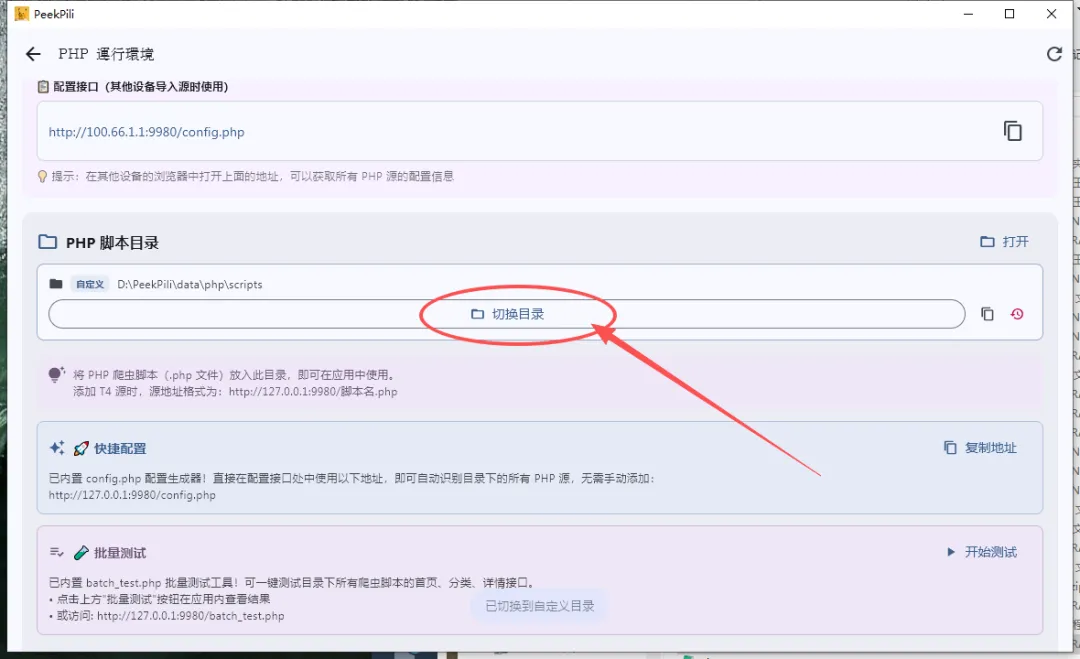Go back with the left arrow icon
The height and width of the screenshot is (659, 1080).
[33, 54]
